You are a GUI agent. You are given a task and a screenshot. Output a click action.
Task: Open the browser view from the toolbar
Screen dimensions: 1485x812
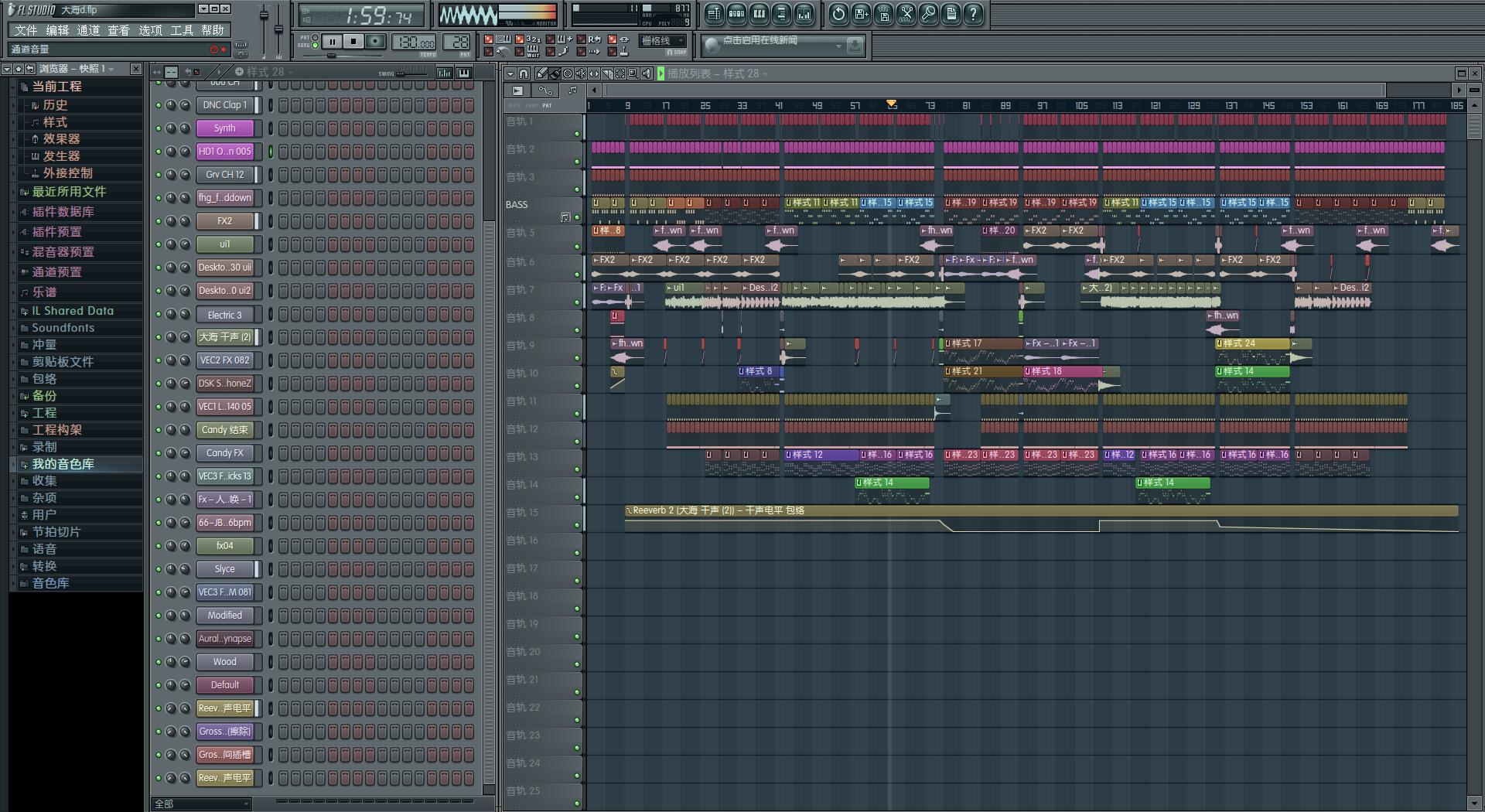coord(781,13)
